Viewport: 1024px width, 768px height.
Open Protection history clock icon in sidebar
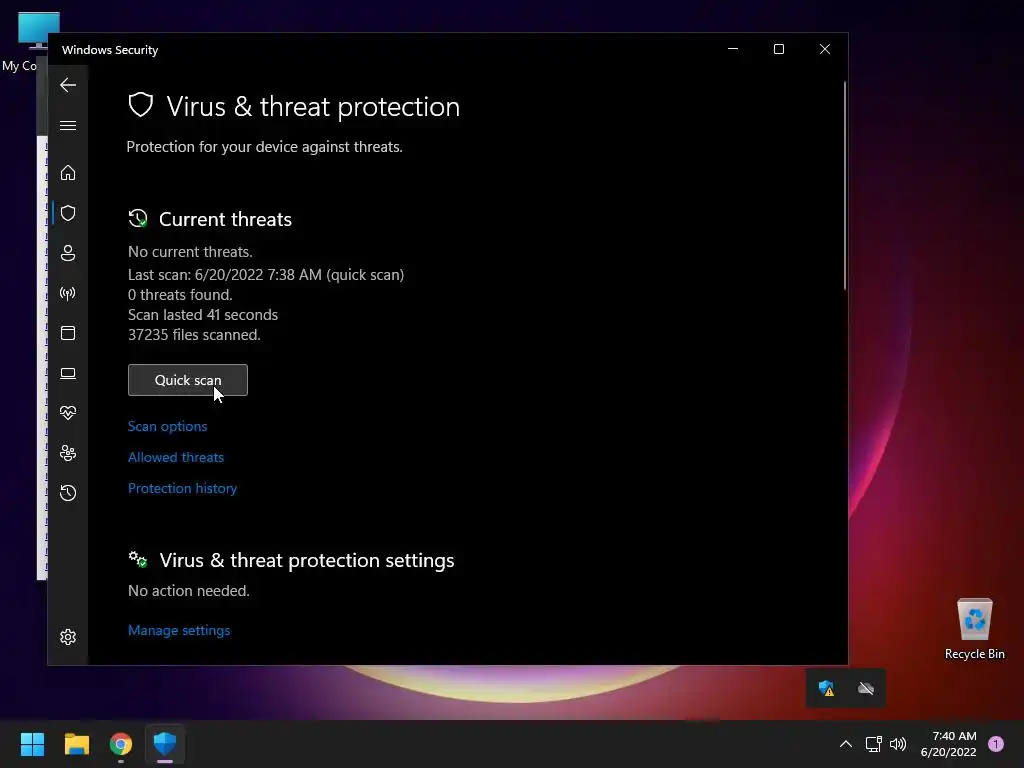tap(68, 492)
